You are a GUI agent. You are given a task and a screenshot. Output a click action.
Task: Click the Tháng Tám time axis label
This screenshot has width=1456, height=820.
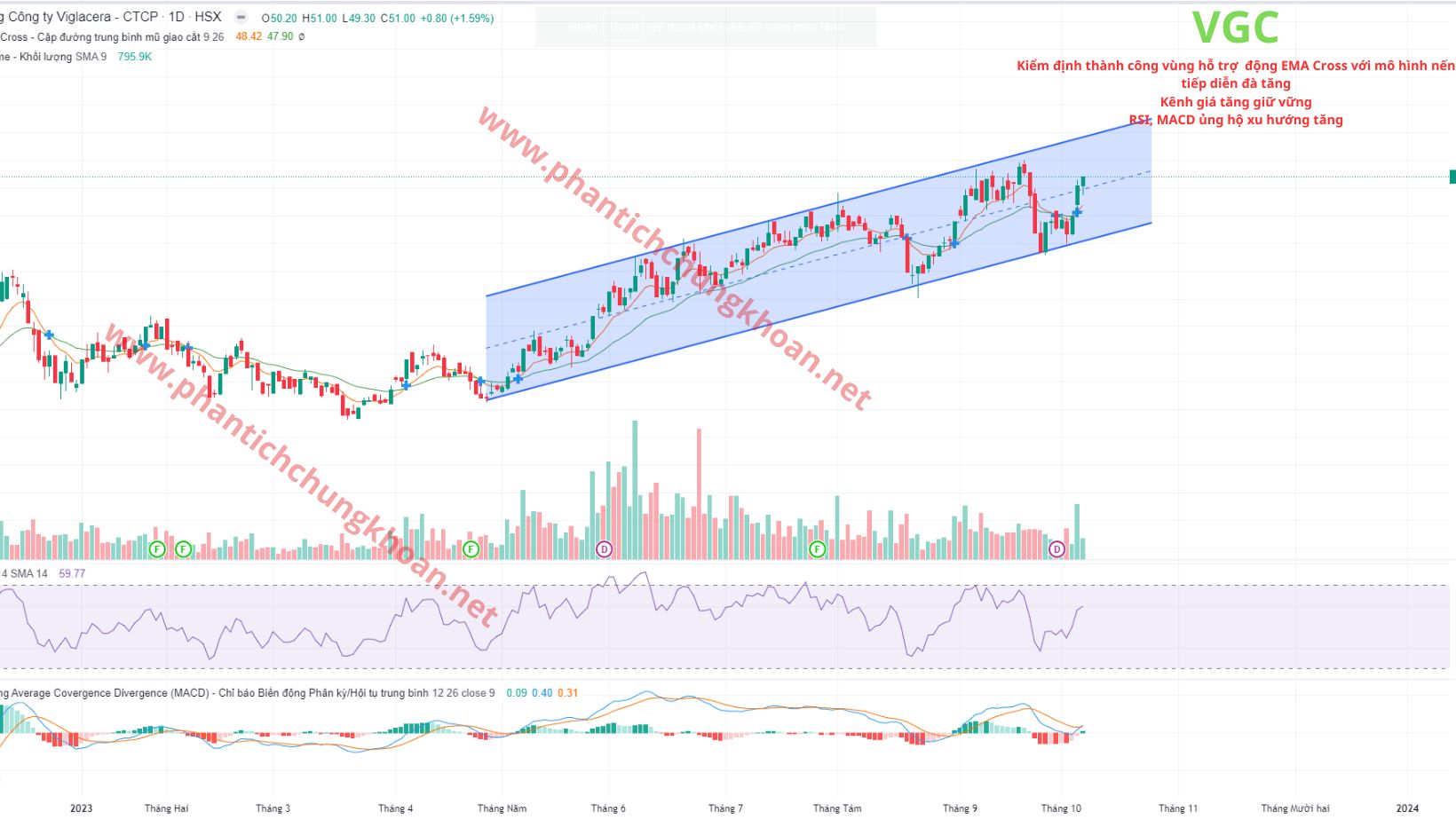click(x=837, y=808)
